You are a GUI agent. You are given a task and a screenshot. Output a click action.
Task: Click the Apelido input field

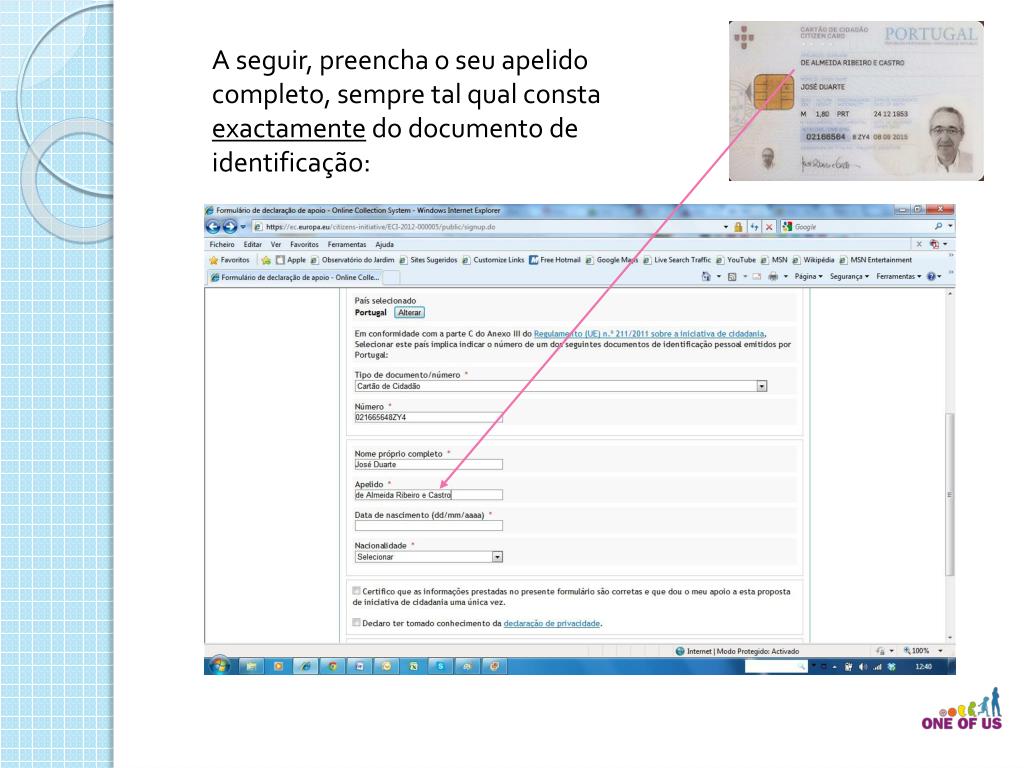point(428,495)
